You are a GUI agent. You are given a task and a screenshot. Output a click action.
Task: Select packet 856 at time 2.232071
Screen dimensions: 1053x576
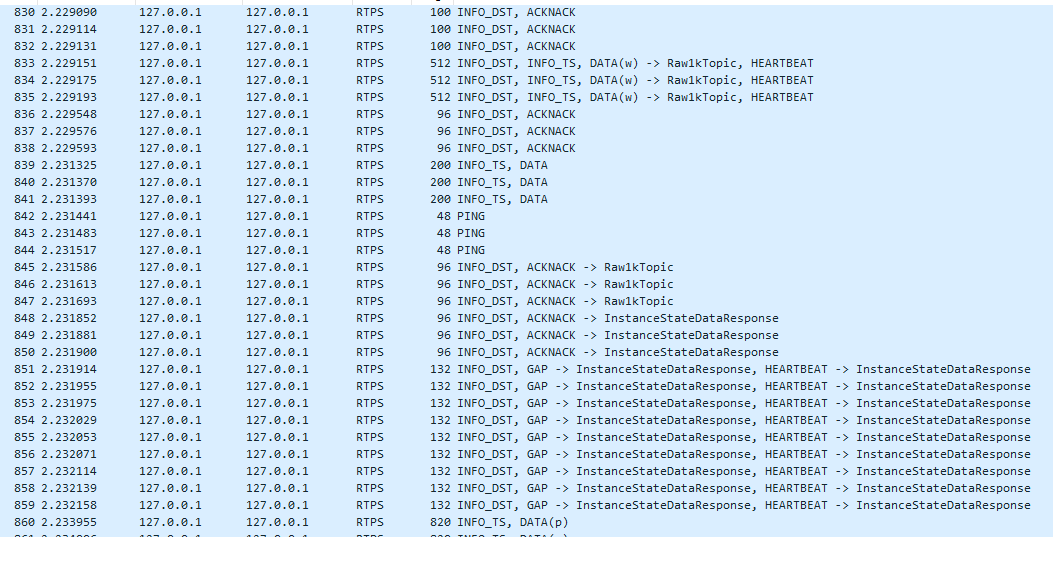pyautogui.click(x=526, y=454)
